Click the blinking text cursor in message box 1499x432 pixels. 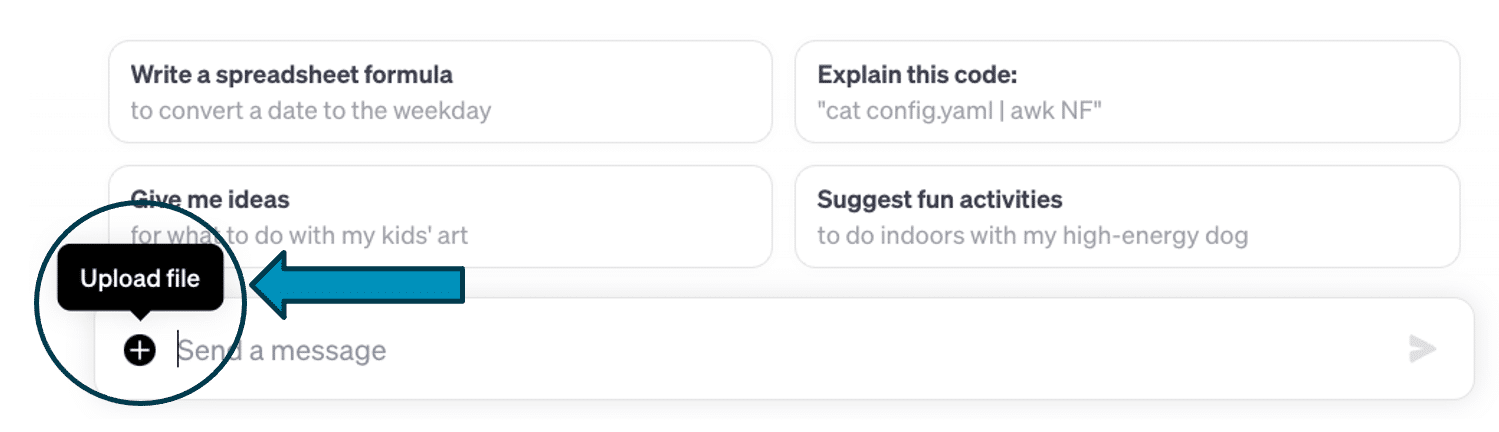[178, 350]
